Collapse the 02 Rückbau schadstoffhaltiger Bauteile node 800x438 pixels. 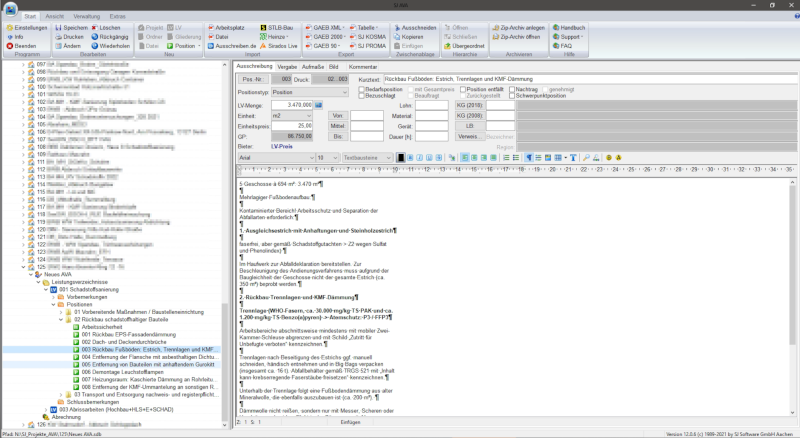[61, 320]
